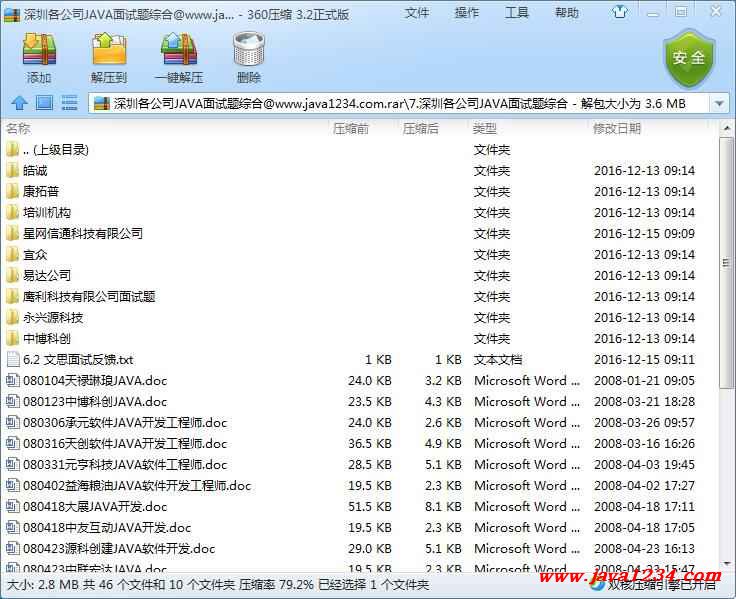This screenshot has height=599, width=736.
Task: Select the 易达公司 folder icon
Action: tap(13, 276)
